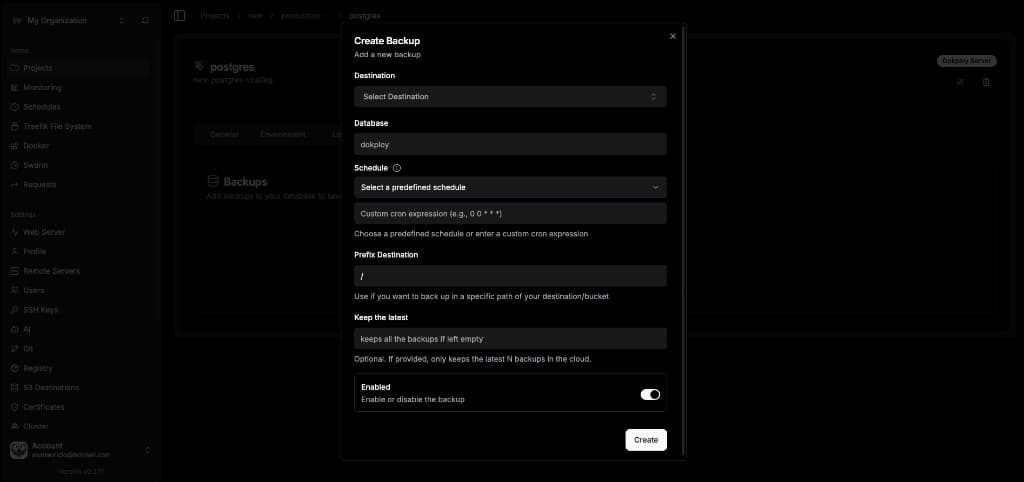
Task: Click the Keep the latest field
Action: tap(510, 338)
